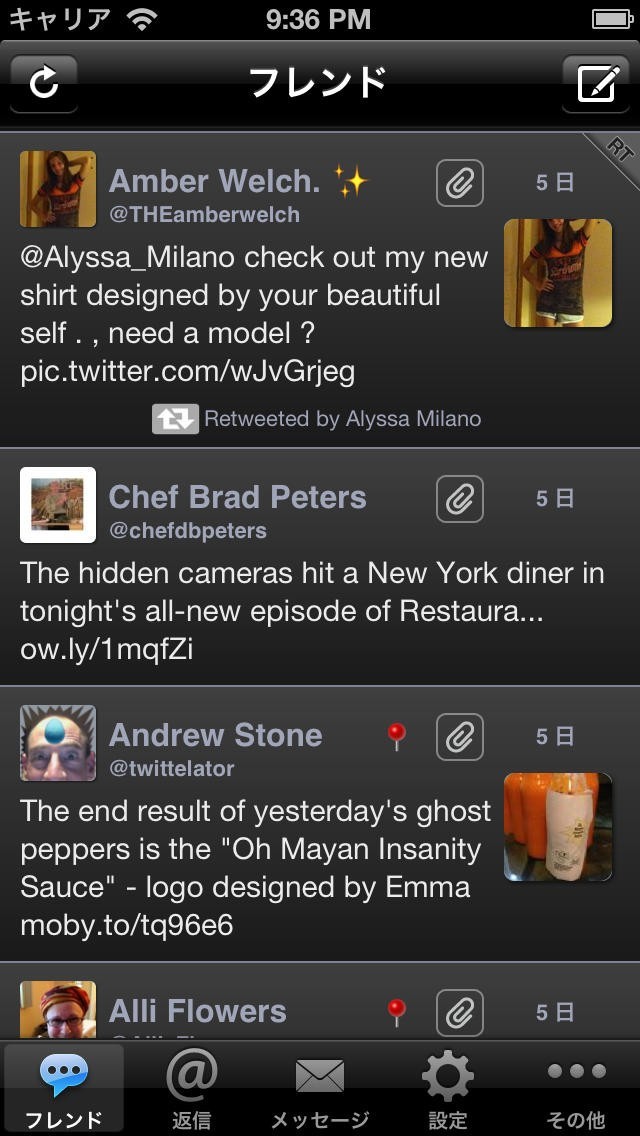Open Amber Welch's profile avatar

58,189
